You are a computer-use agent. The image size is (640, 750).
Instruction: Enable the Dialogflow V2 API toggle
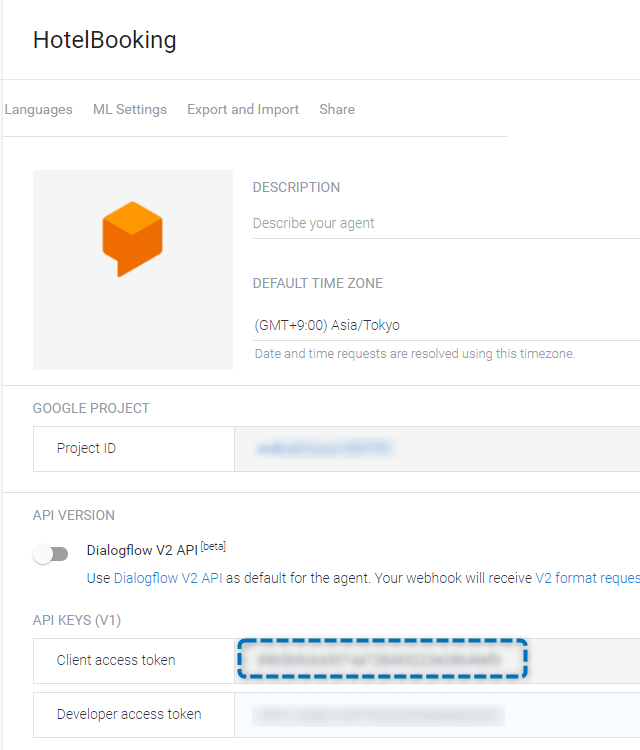coord(51,554)
